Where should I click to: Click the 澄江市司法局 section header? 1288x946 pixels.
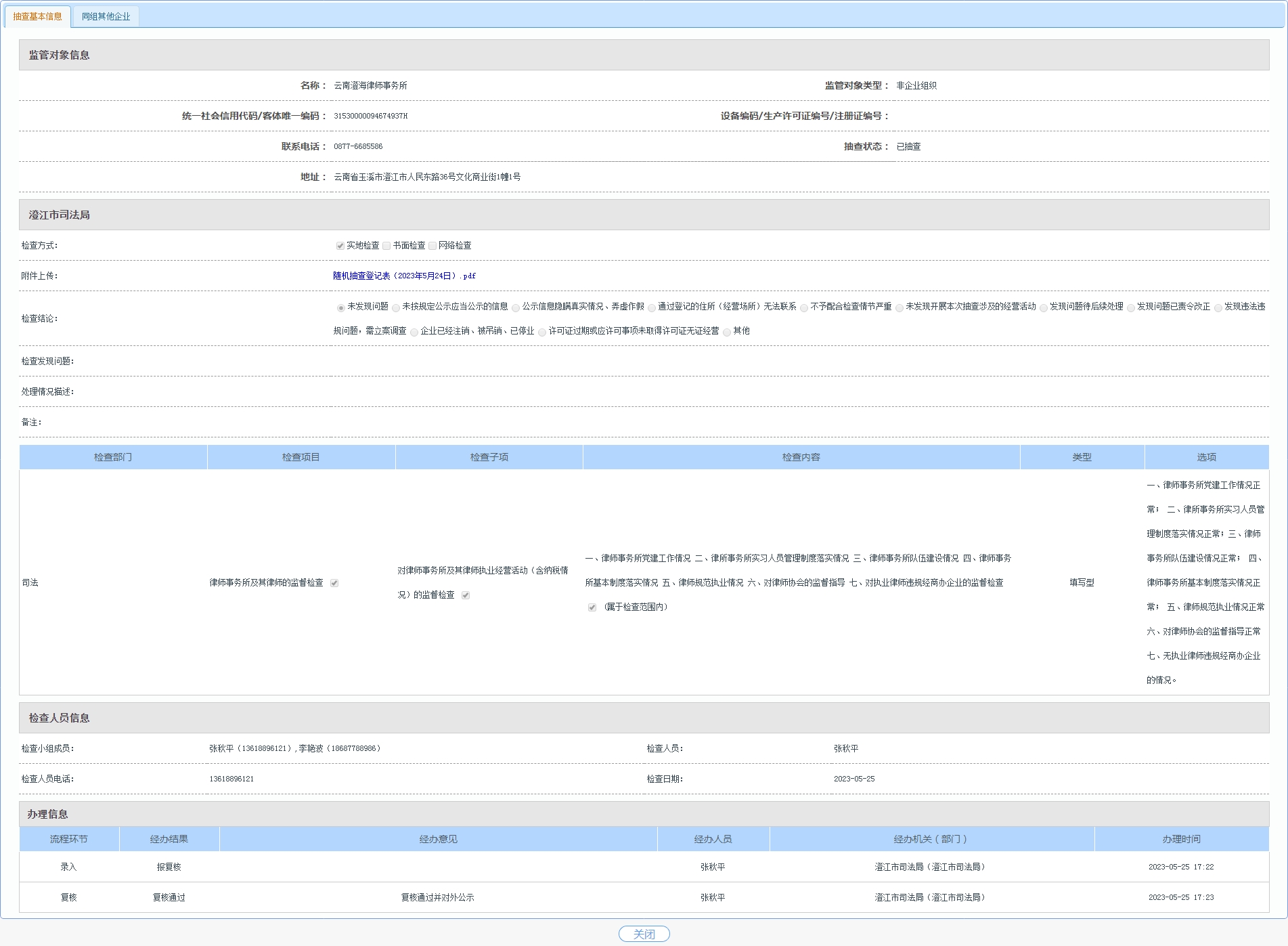(644, 215)
